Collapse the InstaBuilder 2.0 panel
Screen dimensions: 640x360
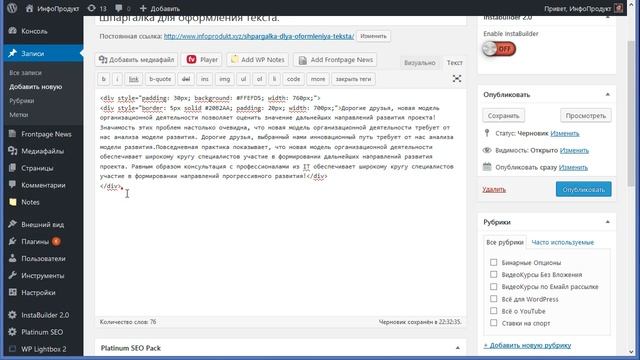607,18
